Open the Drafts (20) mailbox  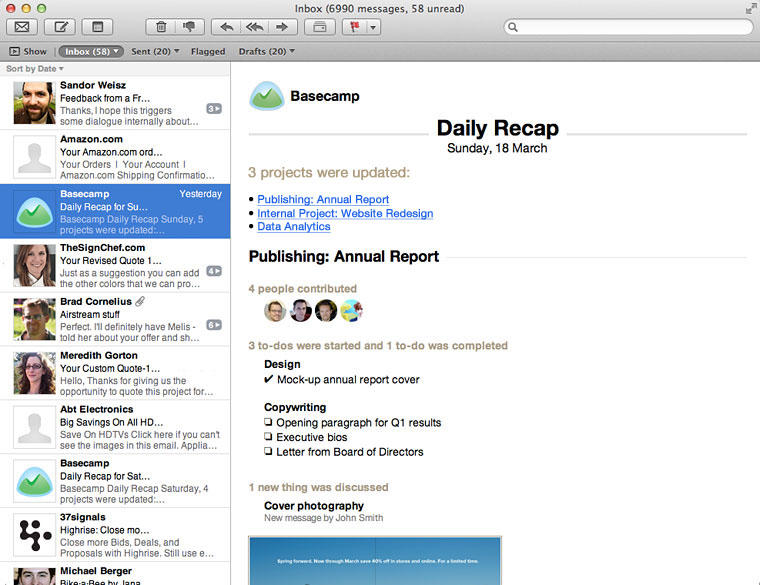[x=267, y=51]
